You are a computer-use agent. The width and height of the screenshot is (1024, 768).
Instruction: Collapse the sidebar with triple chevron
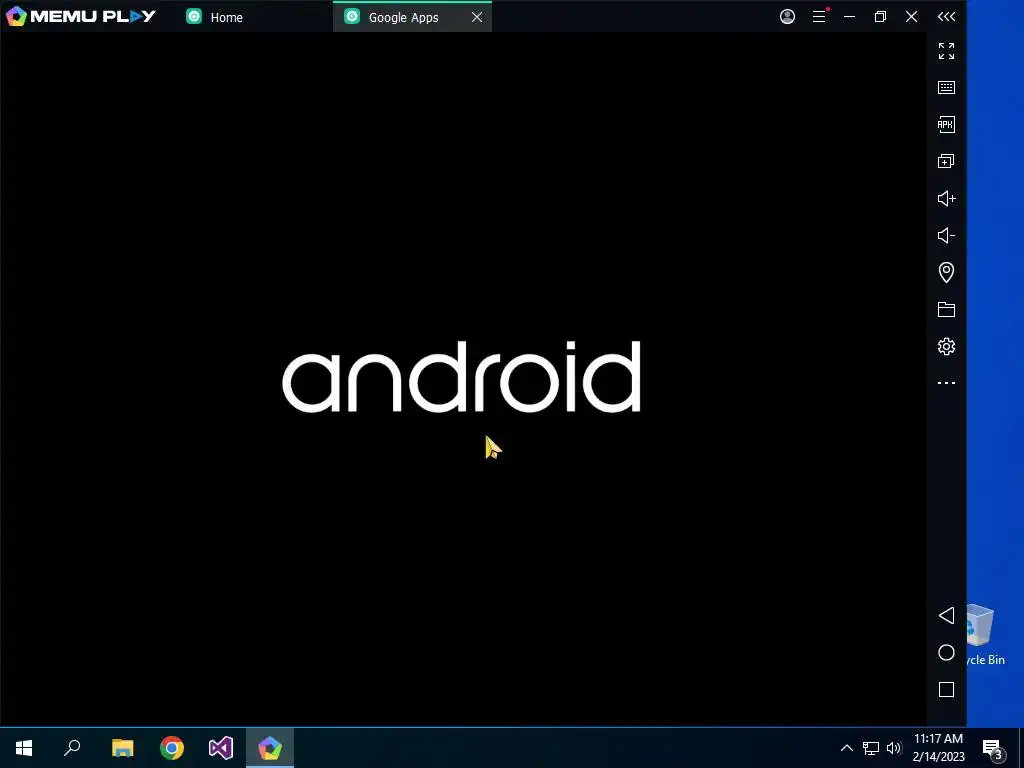click(x=946, y=16)
